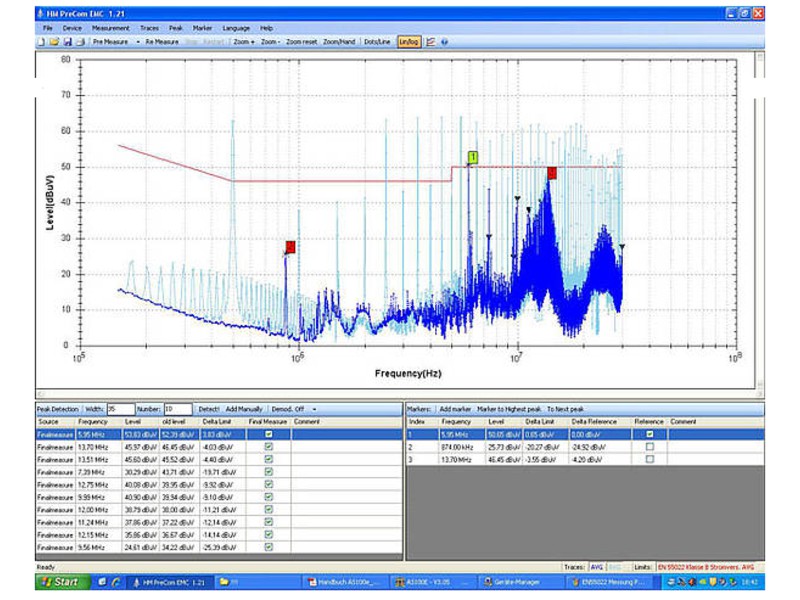800x600 pixels.
Task: Toggle the Lin/log axis button
Action: coord(409,42)
